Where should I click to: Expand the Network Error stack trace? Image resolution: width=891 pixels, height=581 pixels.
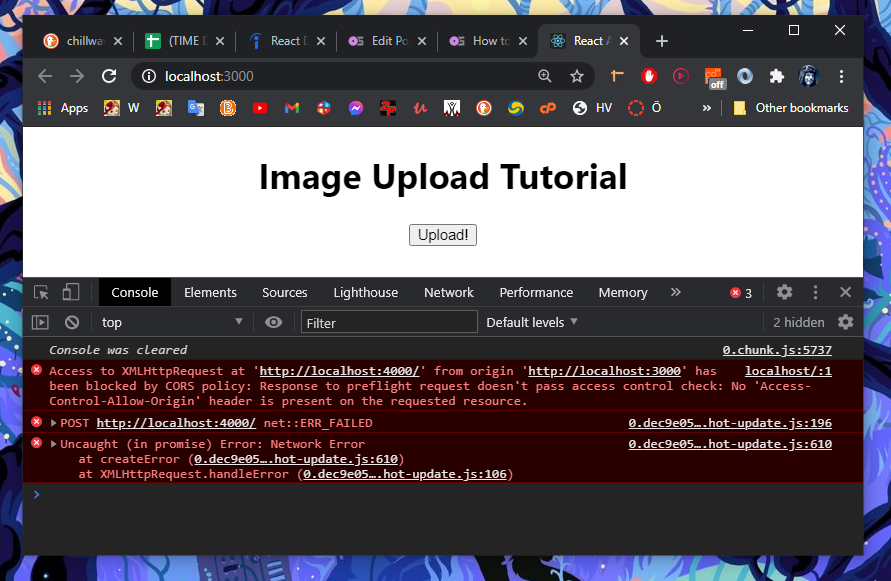[x=55, y=443]
